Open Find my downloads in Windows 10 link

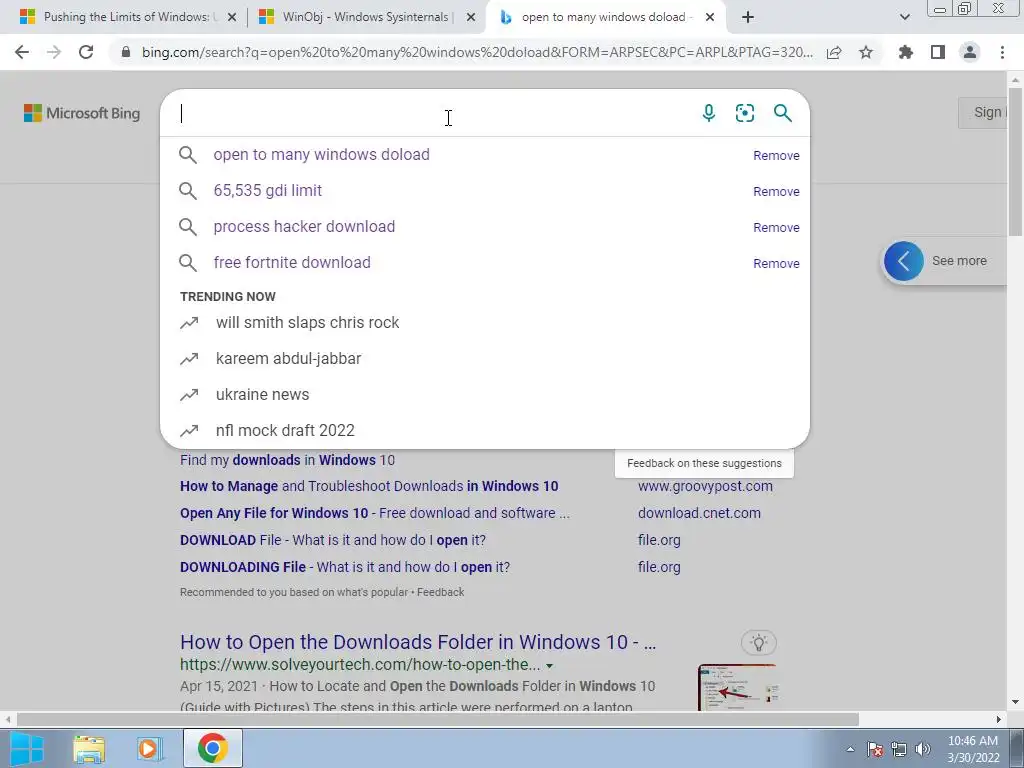[287, 460]
